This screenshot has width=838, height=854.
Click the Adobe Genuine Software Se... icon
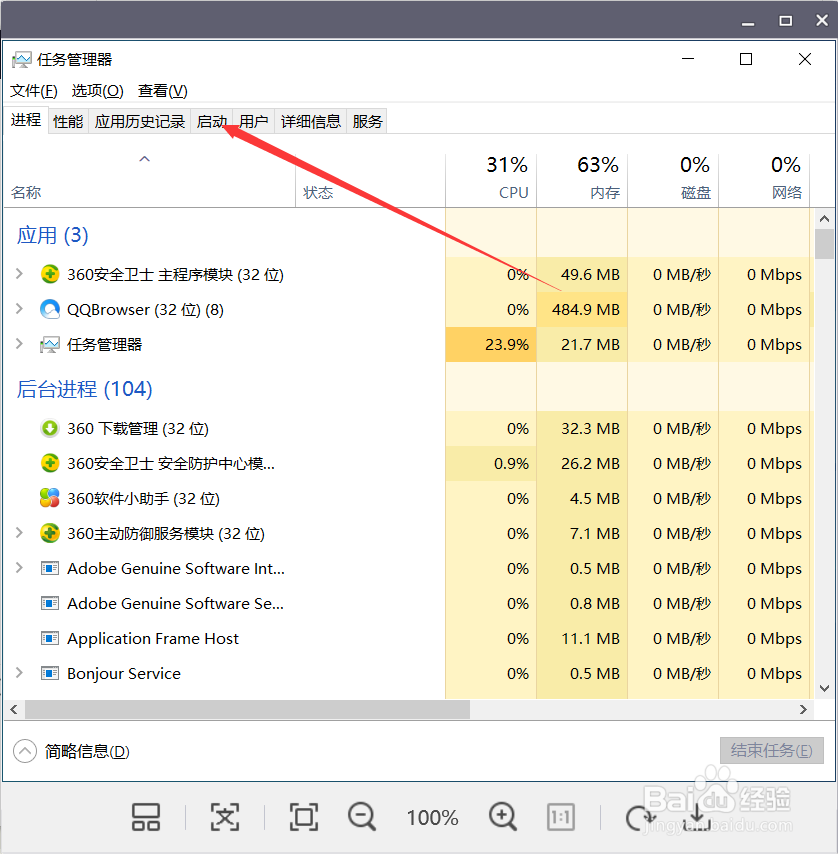(50, 603)
